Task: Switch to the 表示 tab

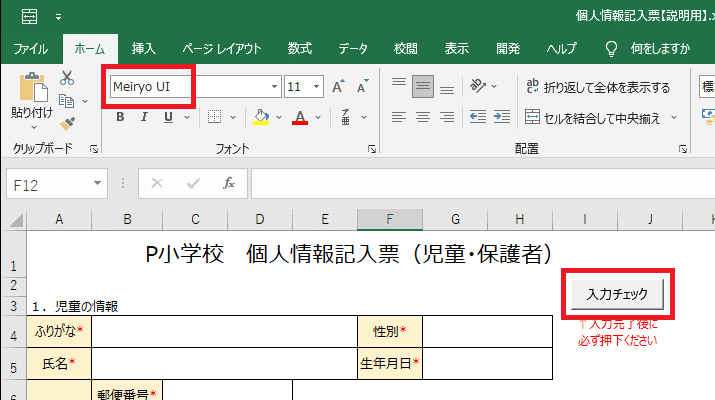Action: pos(456,48)
